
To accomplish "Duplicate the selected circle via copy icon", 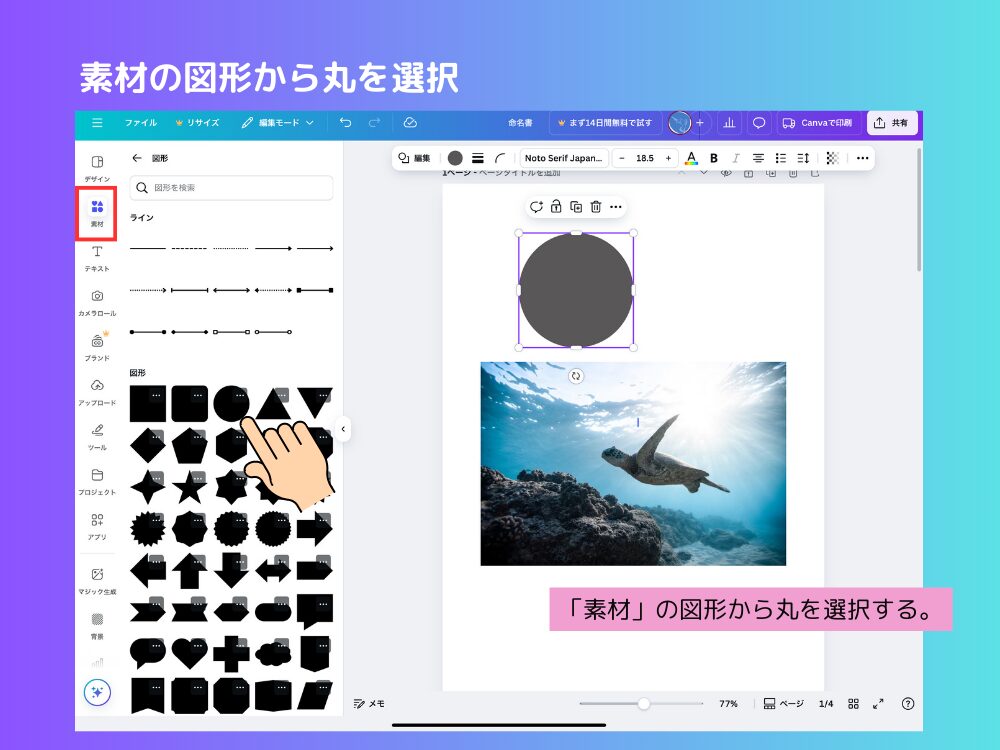I will pyautogui.click(x=574, y=207).
